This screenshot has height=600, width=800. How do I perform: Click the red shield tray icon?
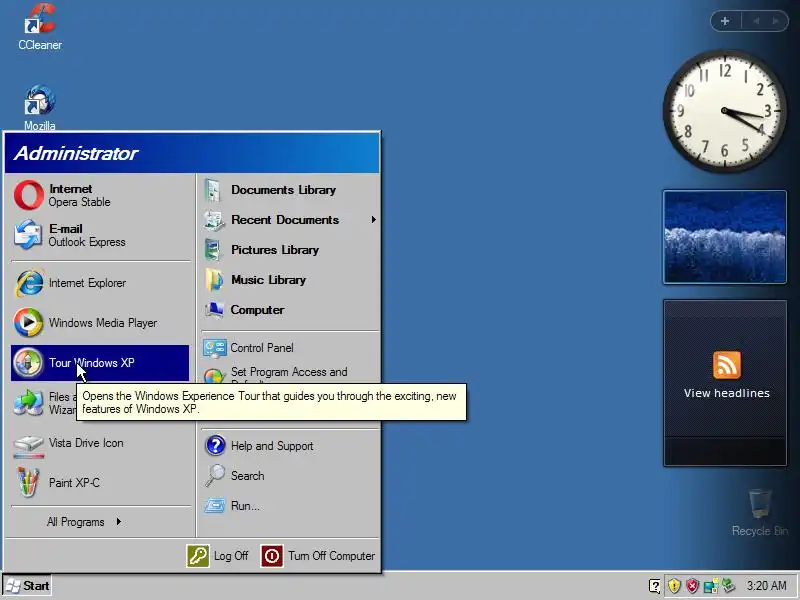pyautogui.click(x=692, y=586)
